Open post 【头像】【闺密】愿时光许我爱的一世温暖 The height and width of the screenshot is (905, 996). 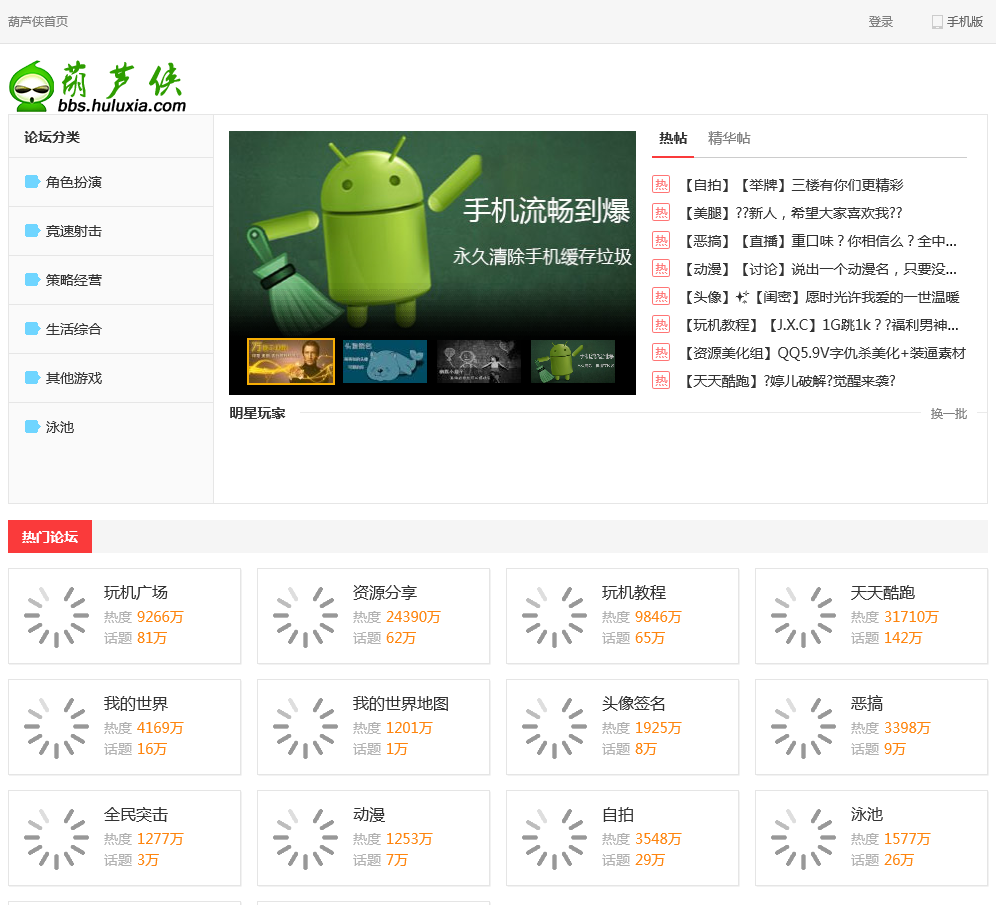(x=820, y=297)
